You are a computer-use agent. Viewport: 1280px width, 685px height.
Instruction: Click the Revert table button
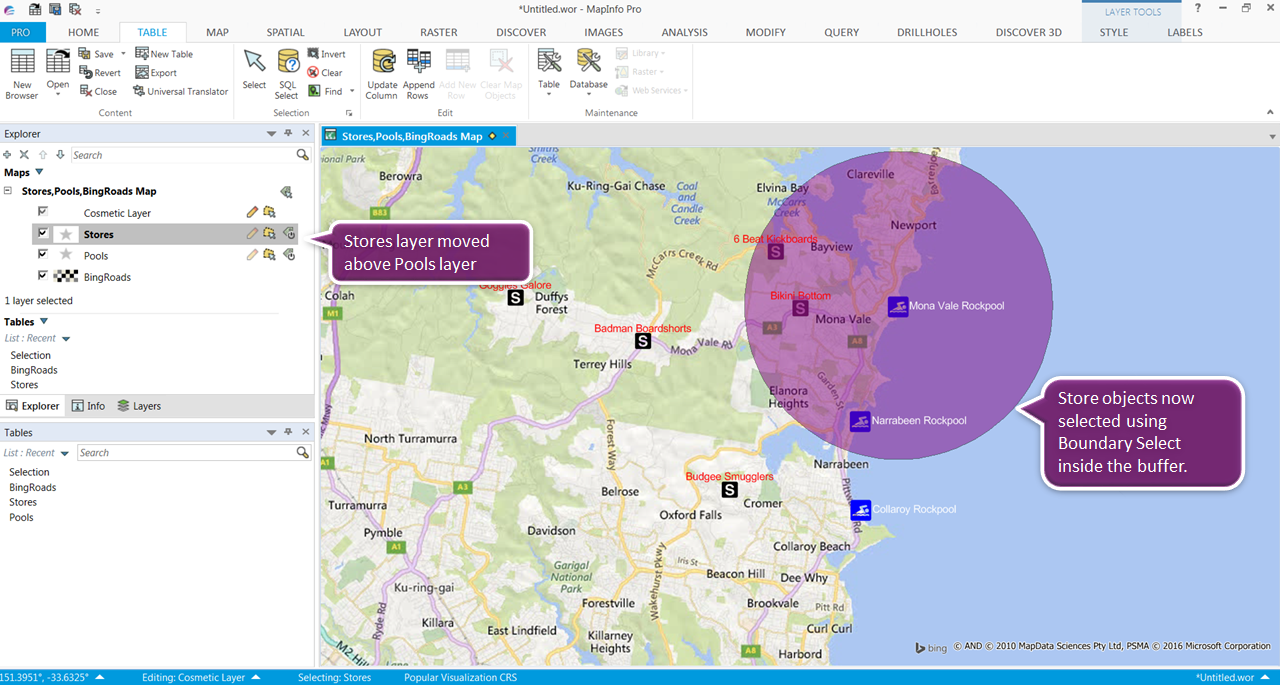click(x=99, y=73)
